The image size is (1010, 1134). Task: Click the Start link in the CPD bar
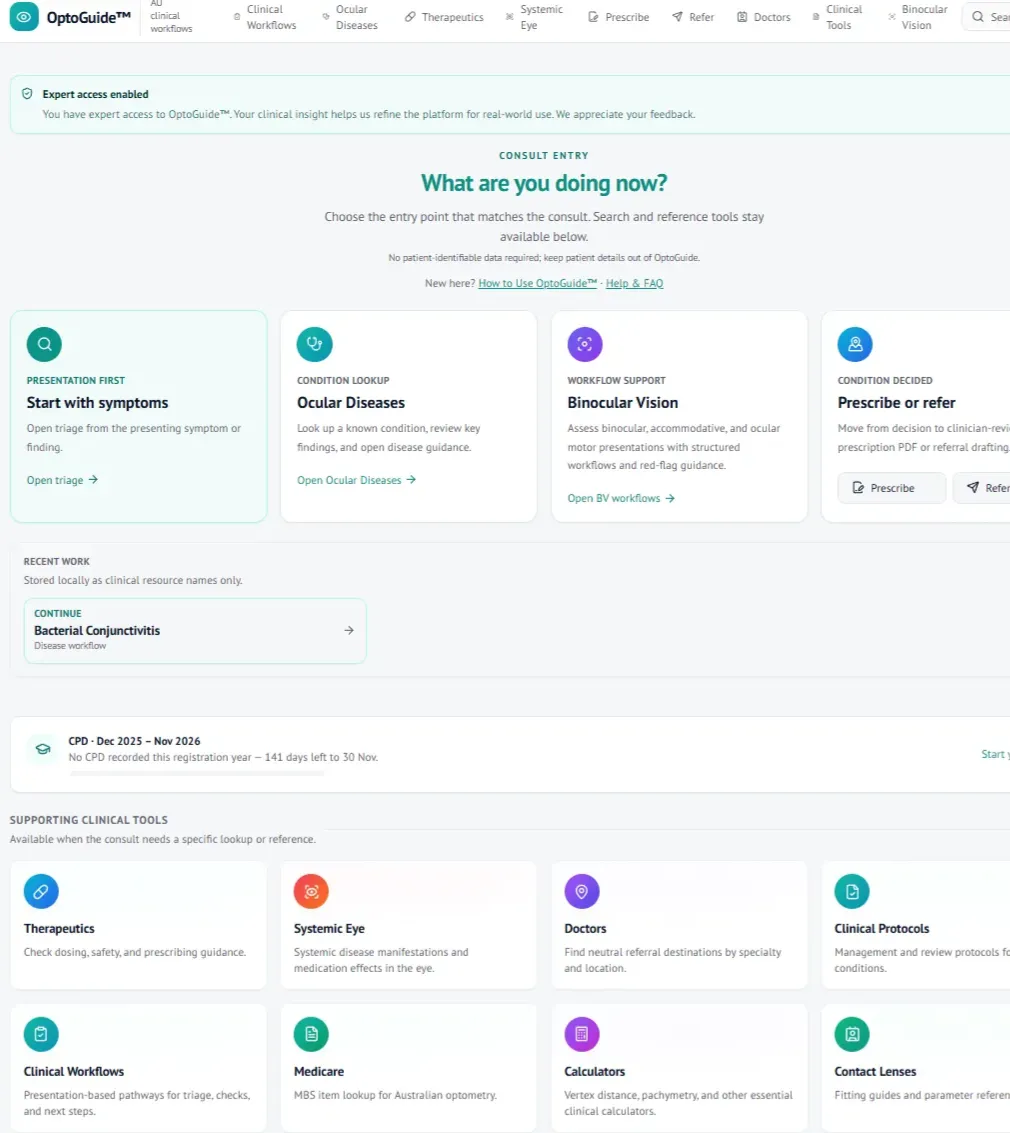pyautogui.click(x=995, y=754)
